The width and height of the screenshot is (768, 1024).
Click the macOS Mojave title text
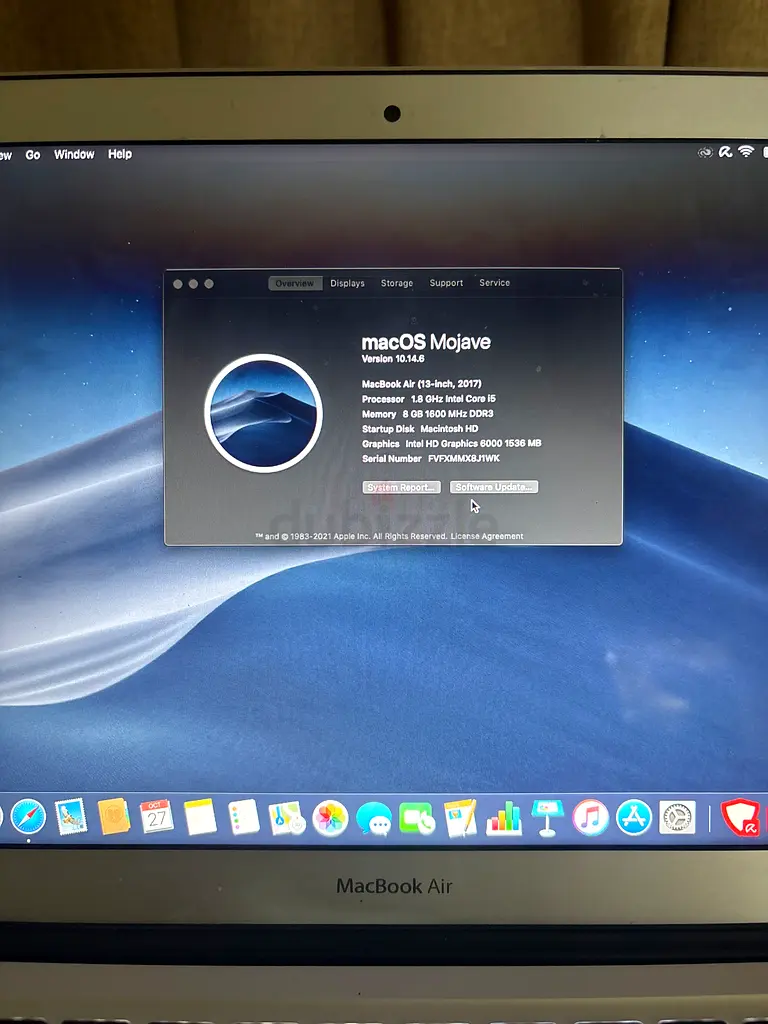[x=426, y=342]
